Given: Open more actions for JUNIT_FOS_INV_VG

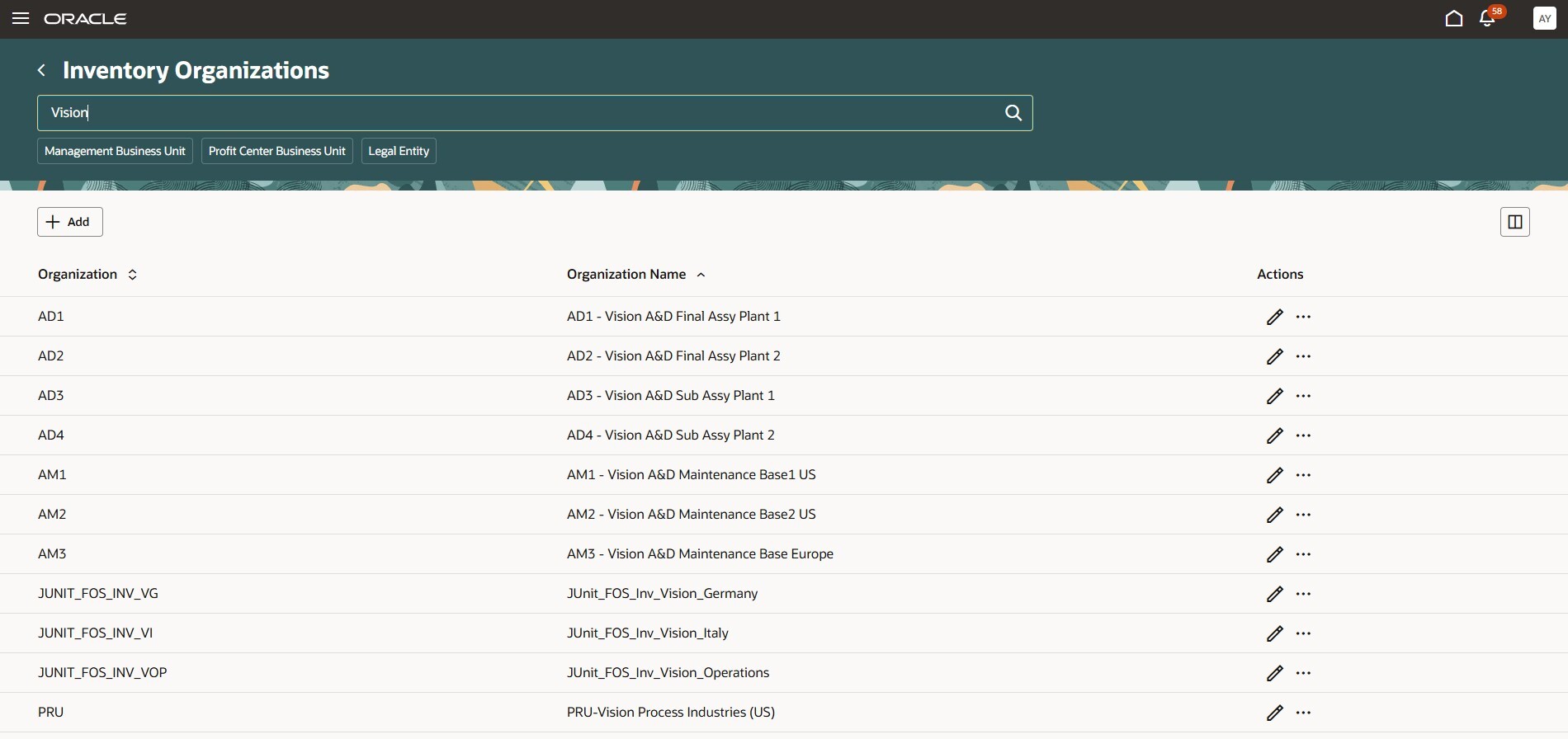Looking at the screenshot, I should pos(1304,594).
